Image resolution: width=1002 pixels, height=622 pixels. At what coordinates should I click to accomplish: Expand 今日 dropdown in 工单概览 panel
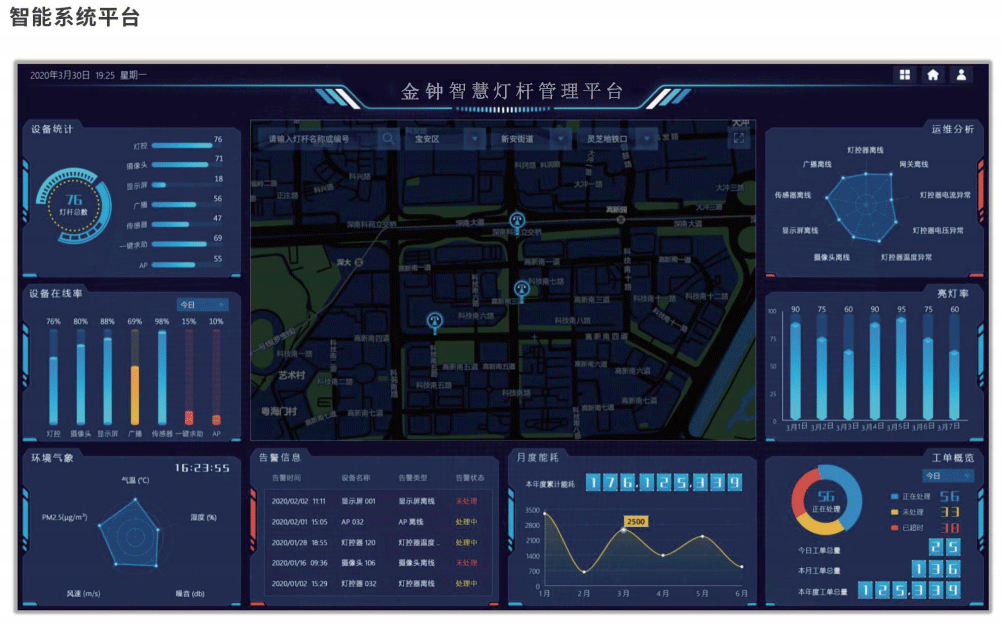(x=946, y=476)
